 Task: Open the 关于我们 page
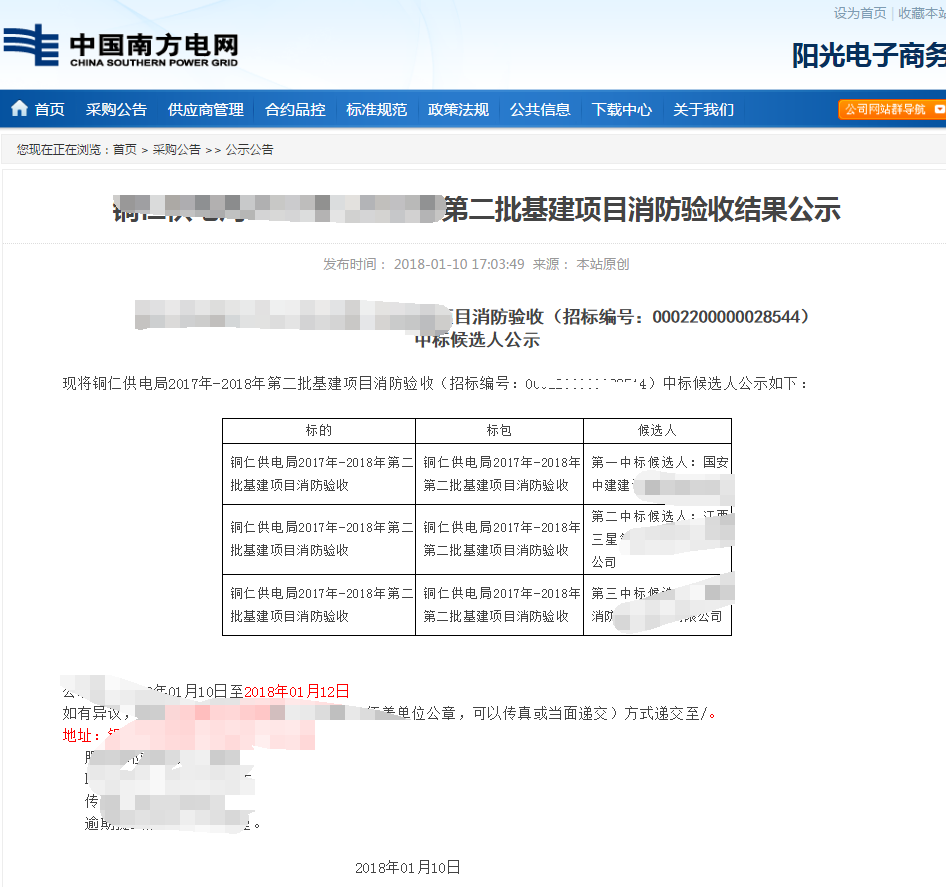point(703,109)
